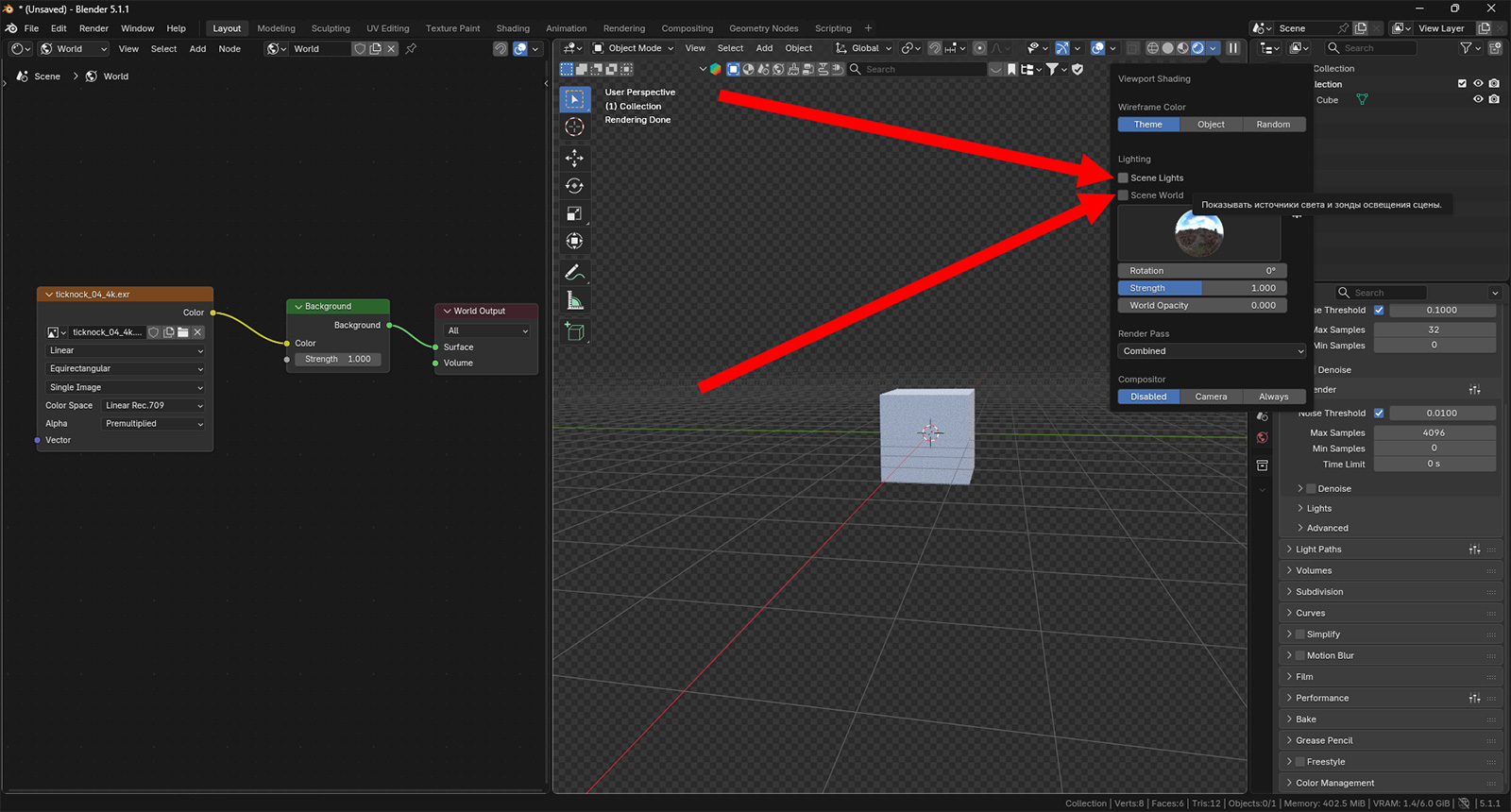
Task: Click the HDRI sphere preview thumbnail
Action: tap(1199, 233)
